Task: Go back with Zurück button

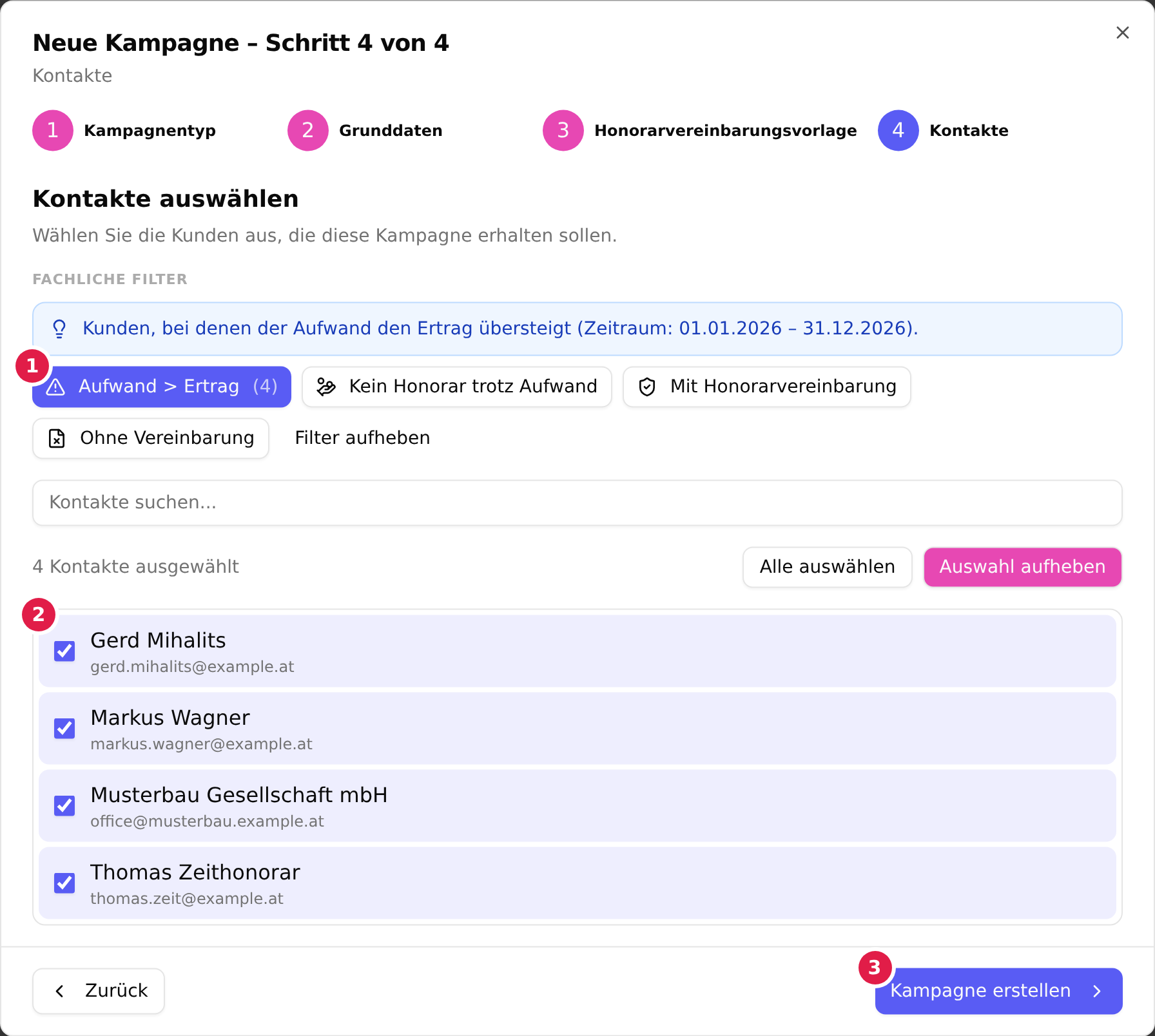Action: [99, 991]
